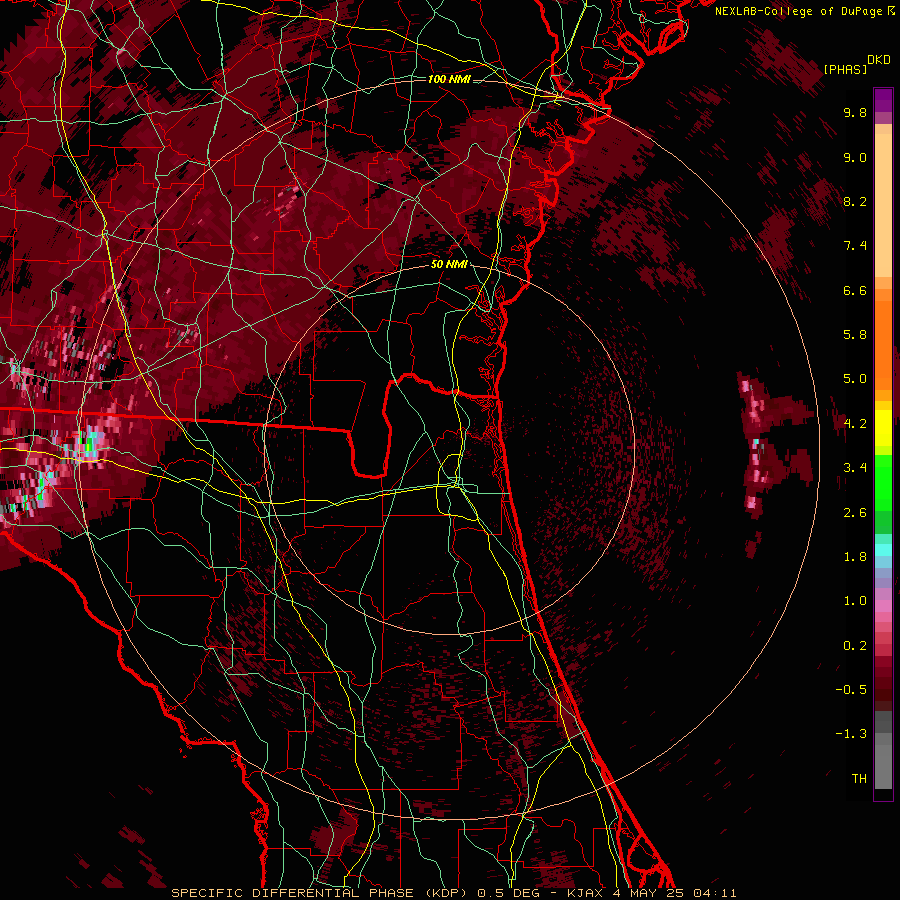Click the 5.8 value on the color scale
Image resolution: width=900 pixels, height=900 pixels.
tap(855, 334)
